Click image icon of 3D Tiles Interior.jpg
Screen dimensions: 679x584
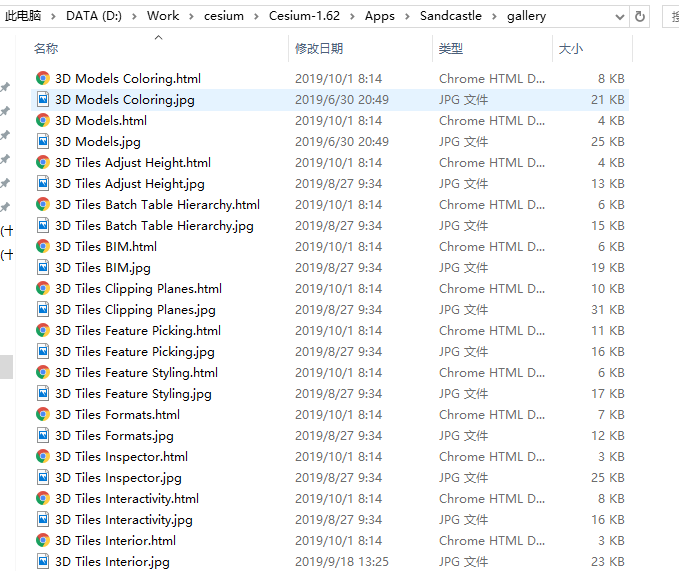[x=42, y=561]
